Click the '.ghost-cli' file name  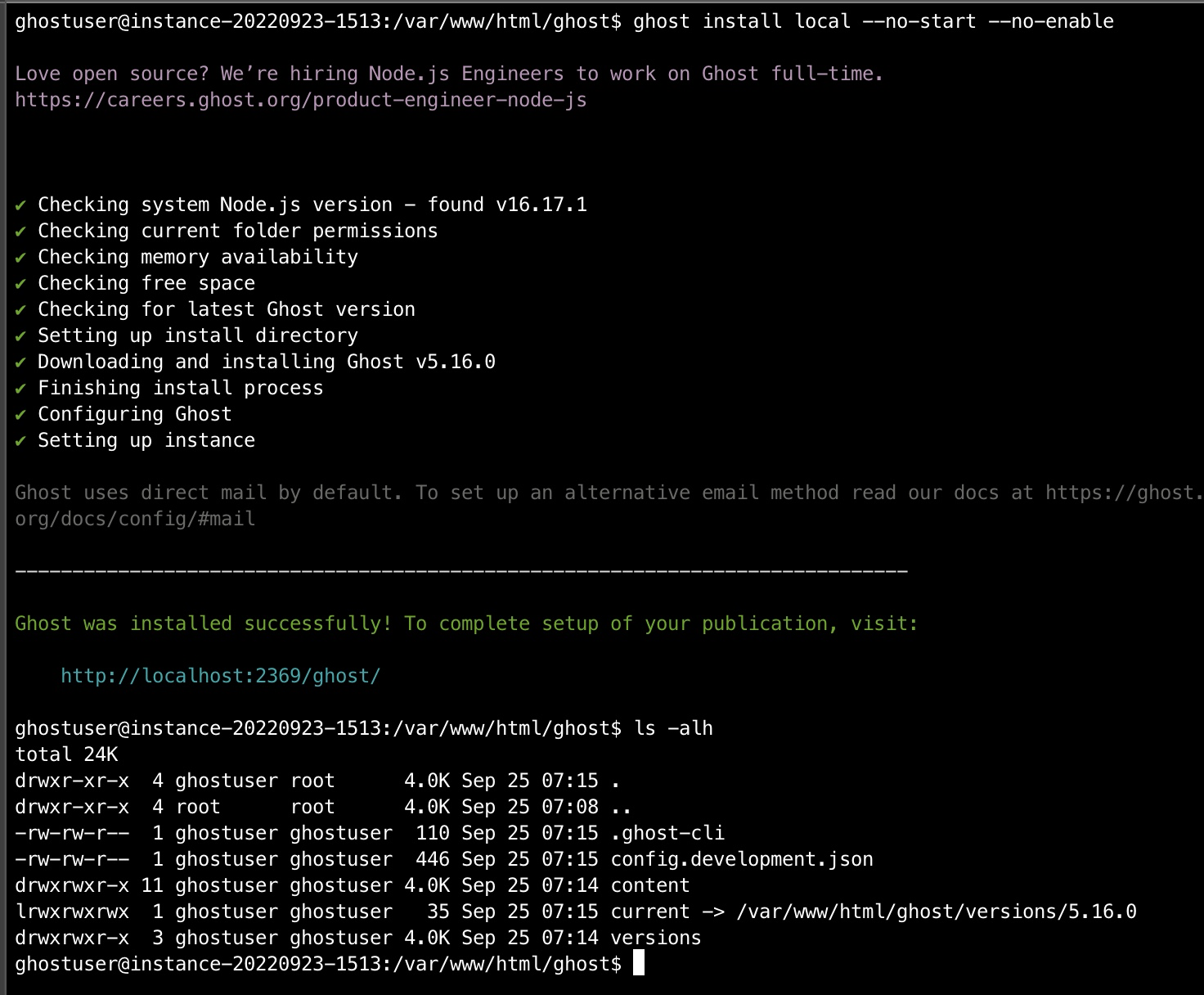(667, 833)
